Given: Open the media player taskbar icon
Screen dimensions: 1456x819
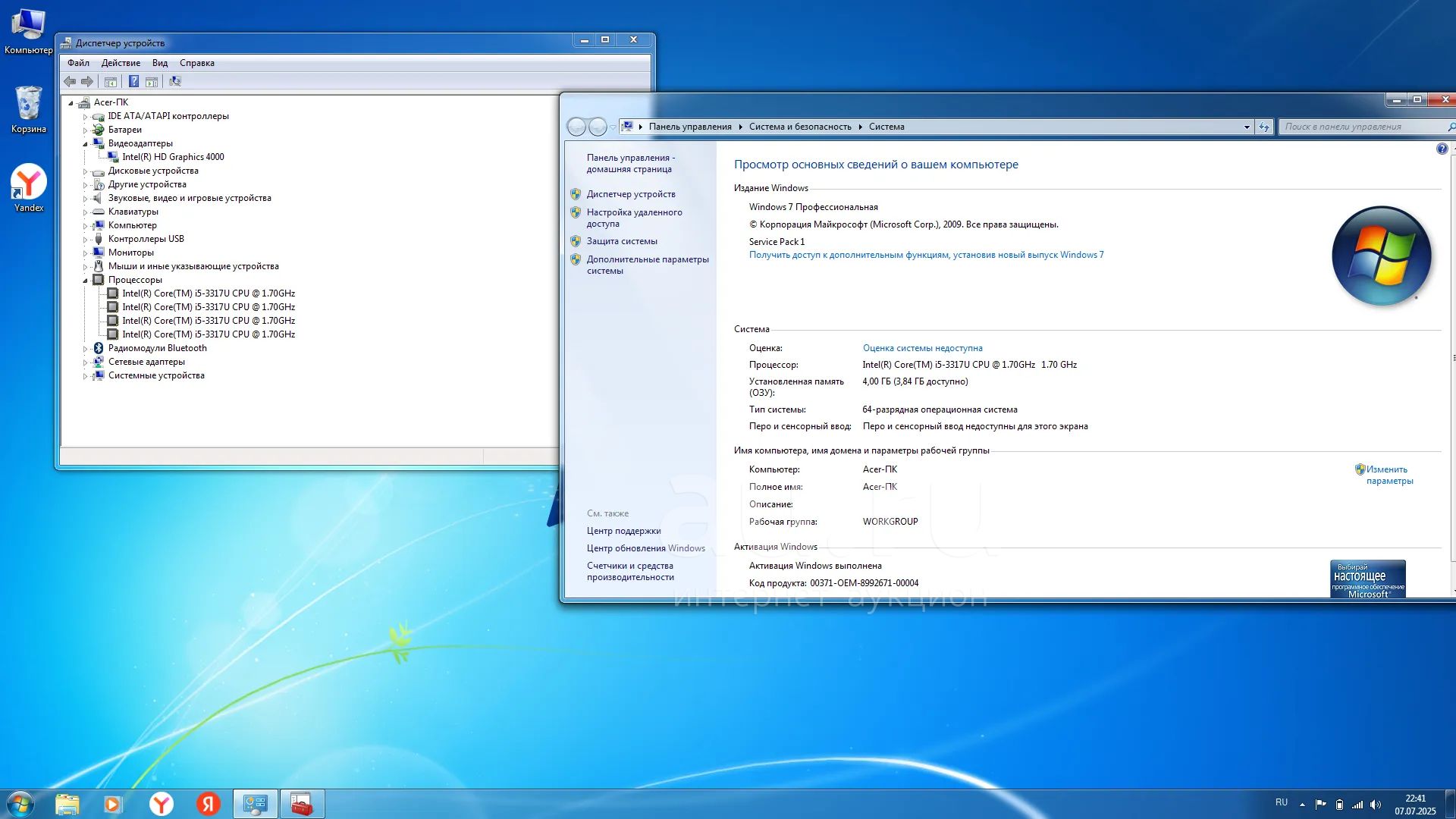Looking at the screenshot, I should tap(112, 804).
